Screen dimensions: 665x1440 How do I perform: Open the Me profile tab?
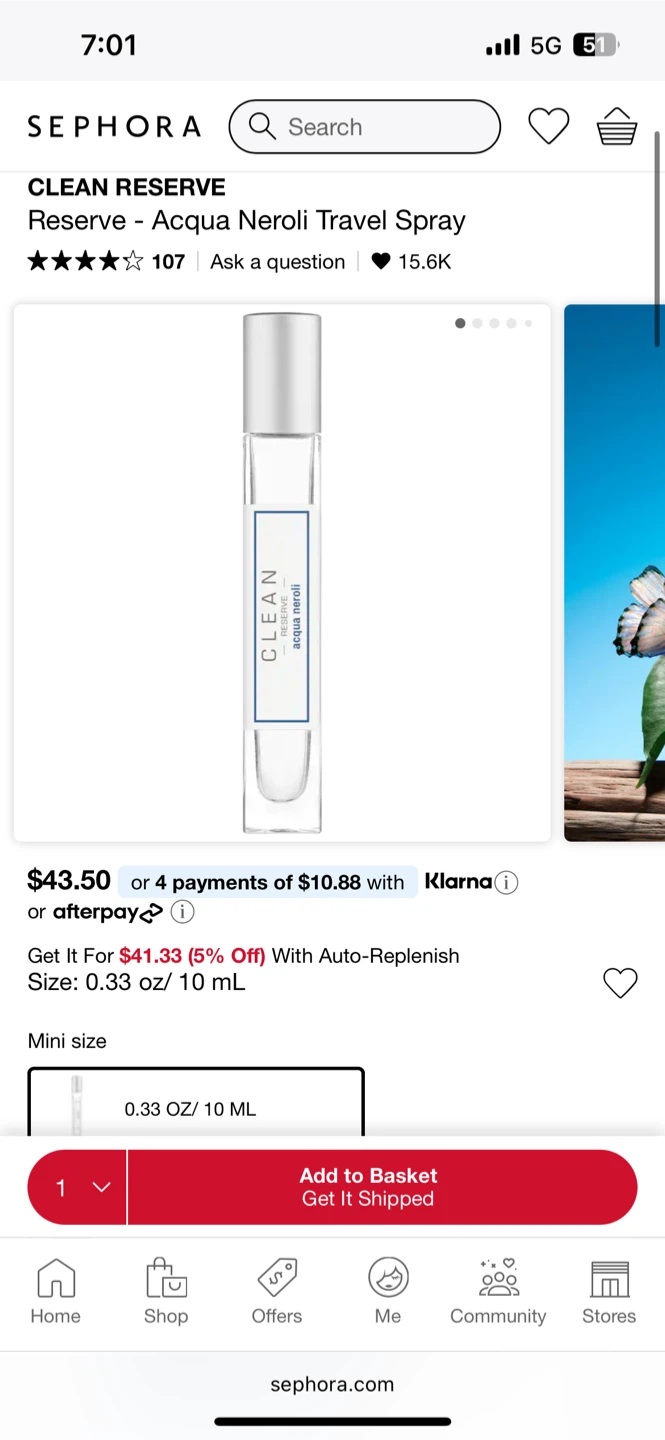click(x=388, y=1291)
